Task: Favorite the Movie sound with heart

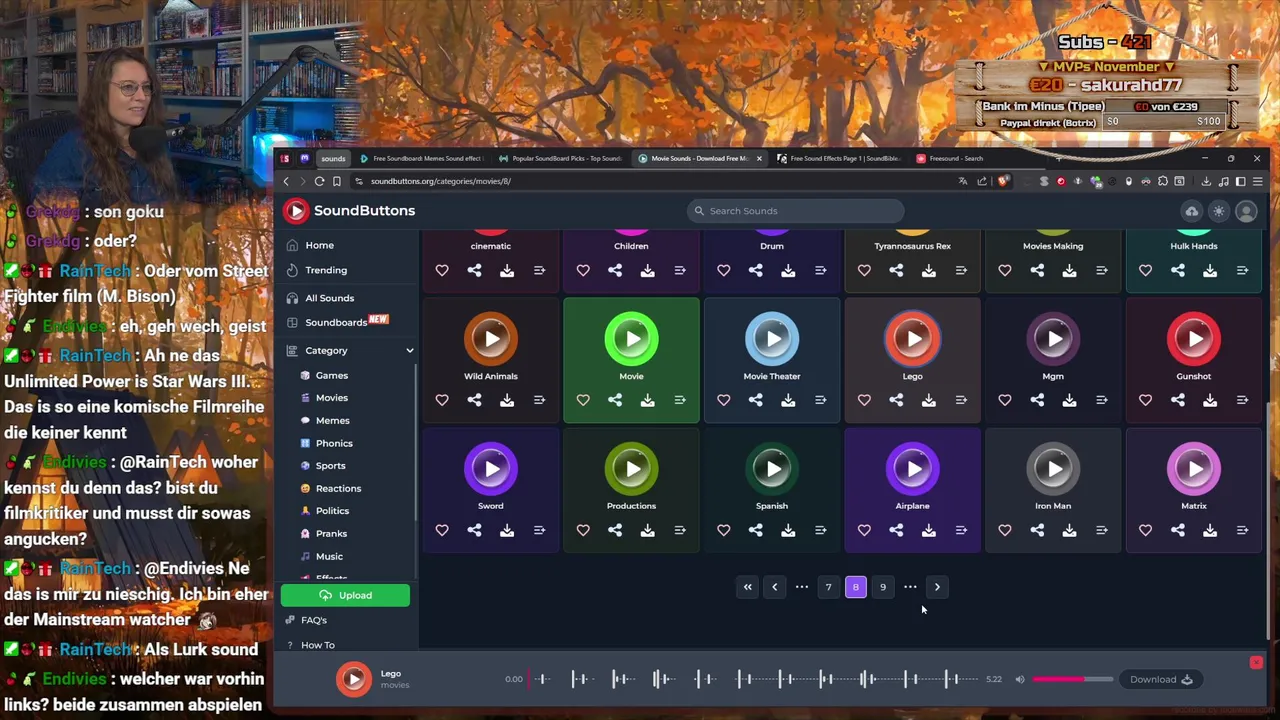Action: point(583,400)
